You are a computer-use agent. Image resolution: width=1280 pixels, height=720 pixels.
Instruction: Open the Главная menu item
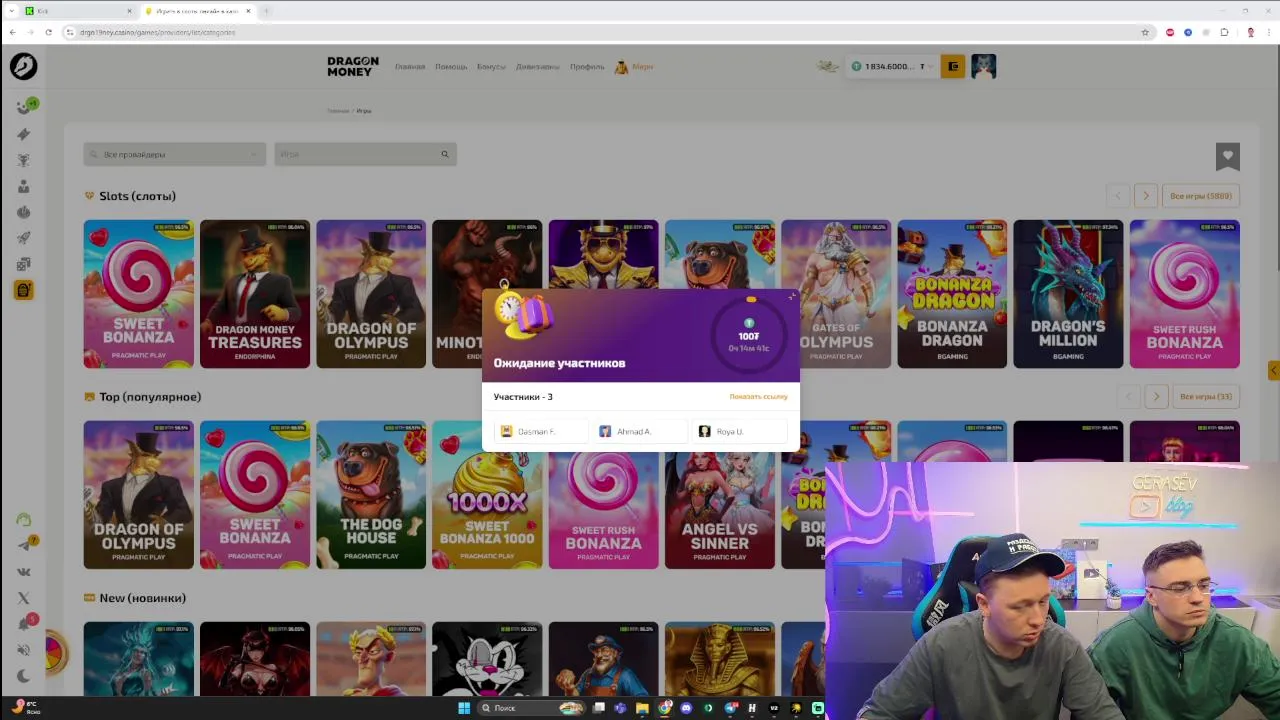[x=410, y=67]
